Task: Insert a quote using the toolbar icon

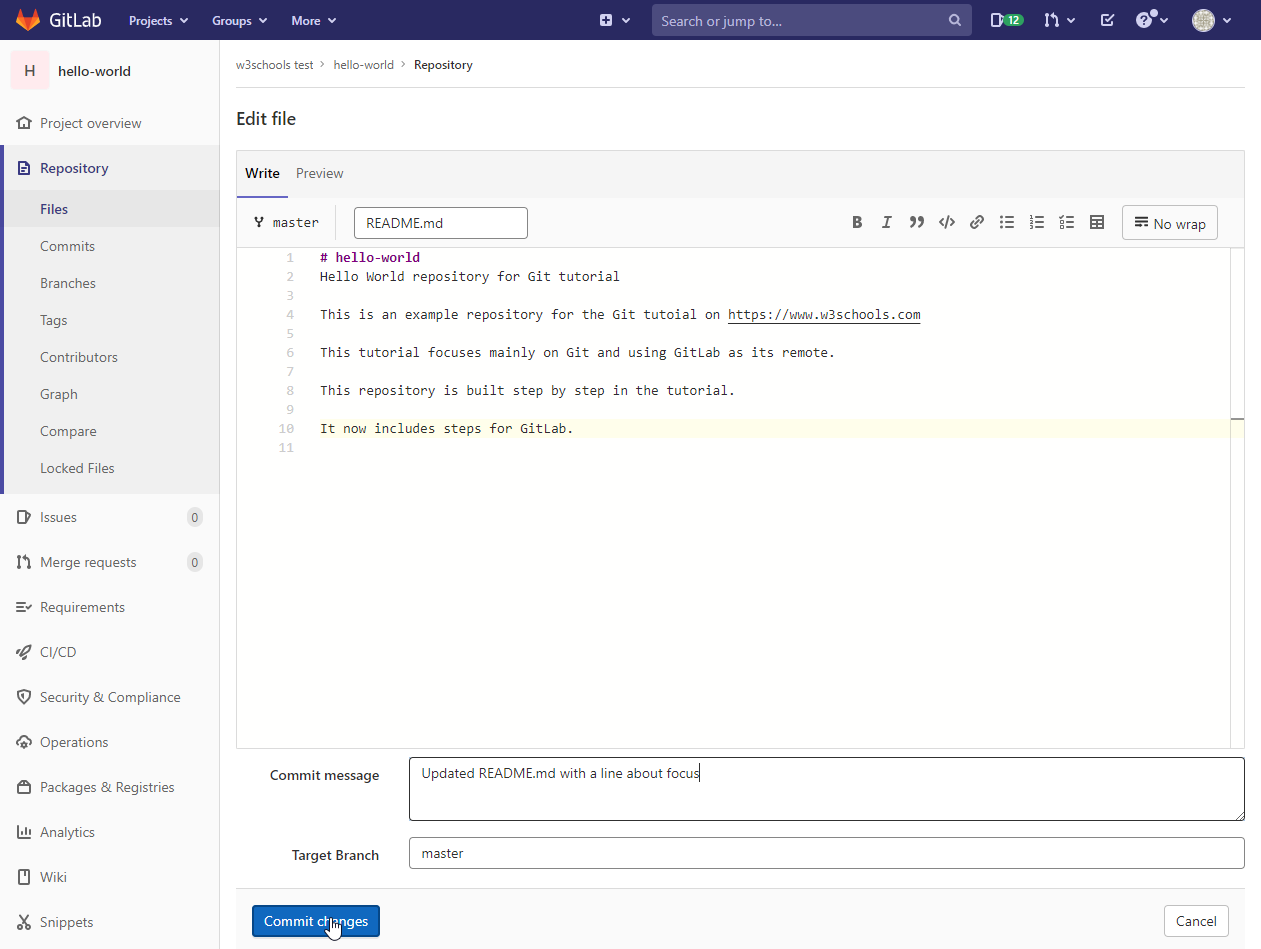Action: [x=916, y=223]
